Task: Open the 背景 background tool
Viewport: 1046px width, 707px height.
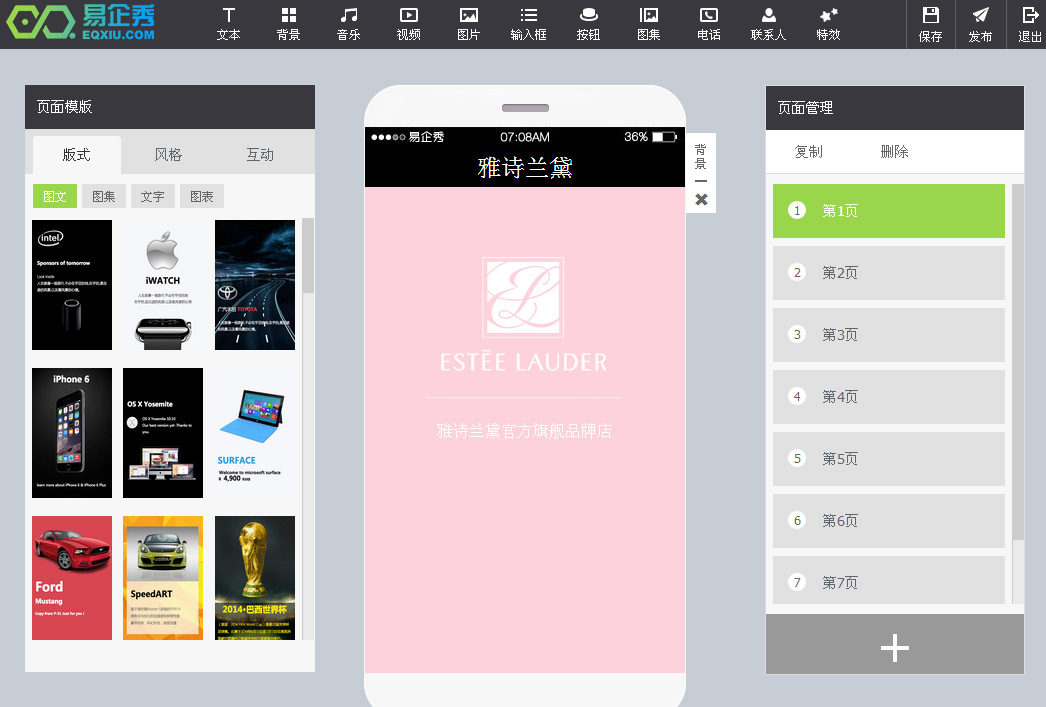Action: [x=288, y=24]
